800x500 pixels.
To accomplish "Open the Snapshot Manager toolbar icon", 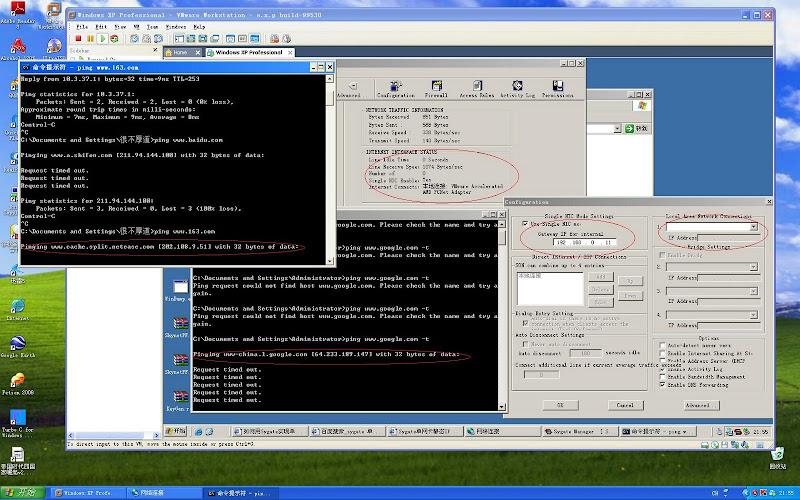I will pos(159,39).
